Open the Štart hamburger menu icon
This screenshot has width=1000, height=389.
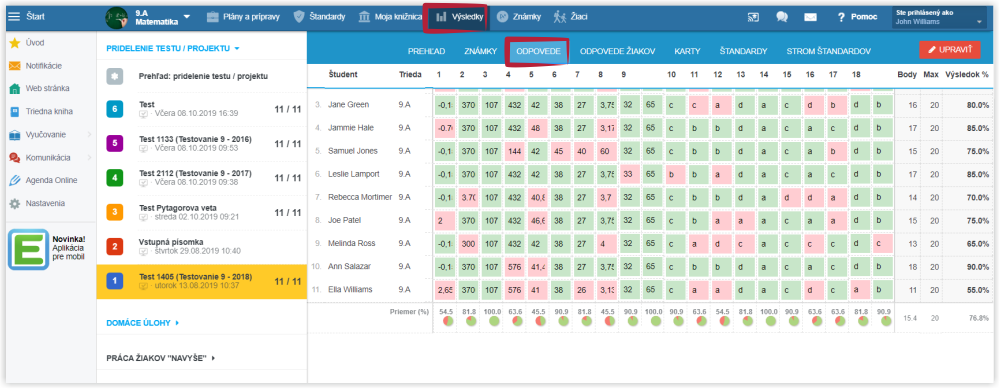click(x=14, y=17)
